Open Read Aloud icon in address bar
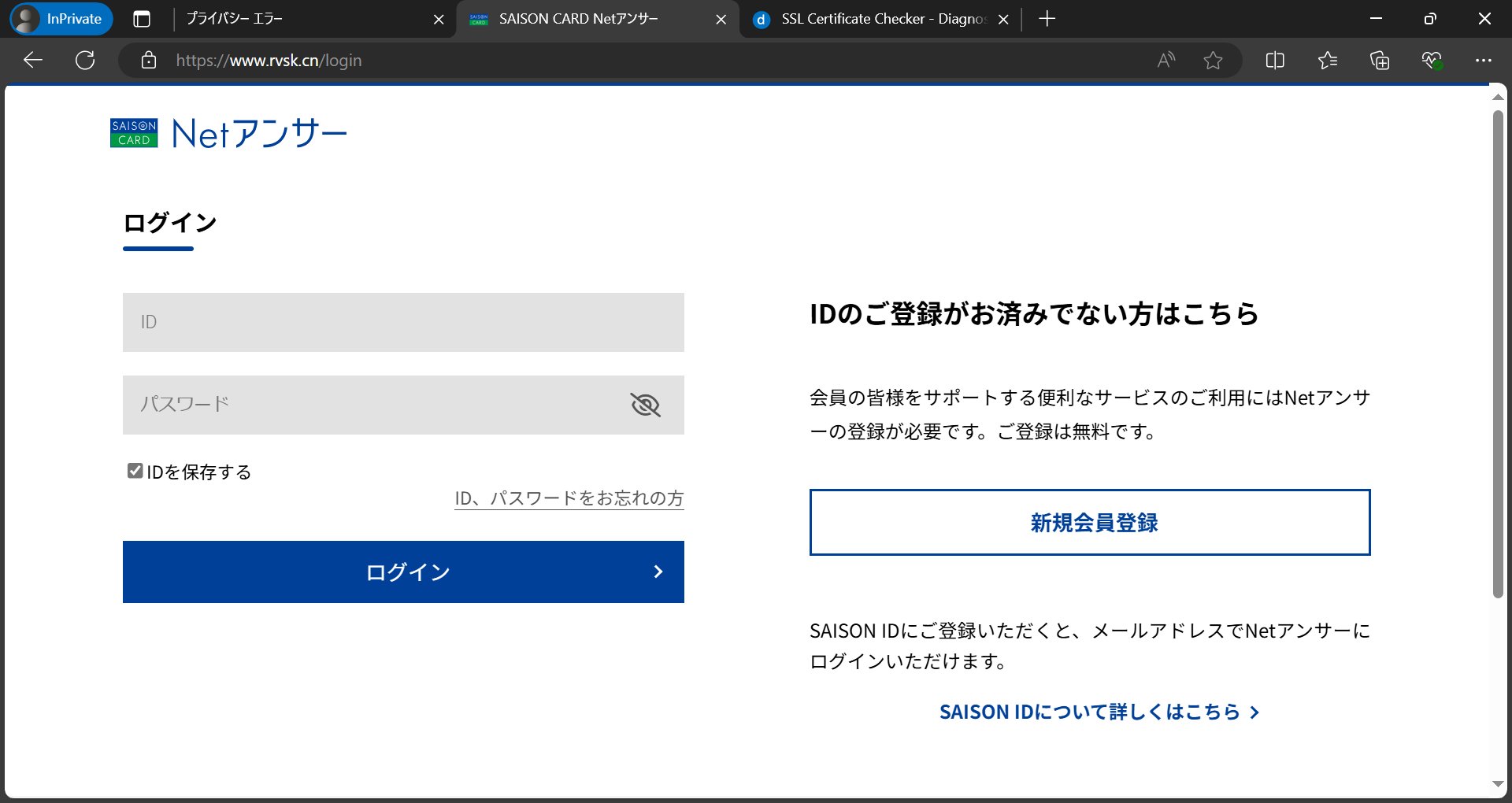This screenshot has width=1512, height=803. pyautogui.click(x=1166, y=61)
